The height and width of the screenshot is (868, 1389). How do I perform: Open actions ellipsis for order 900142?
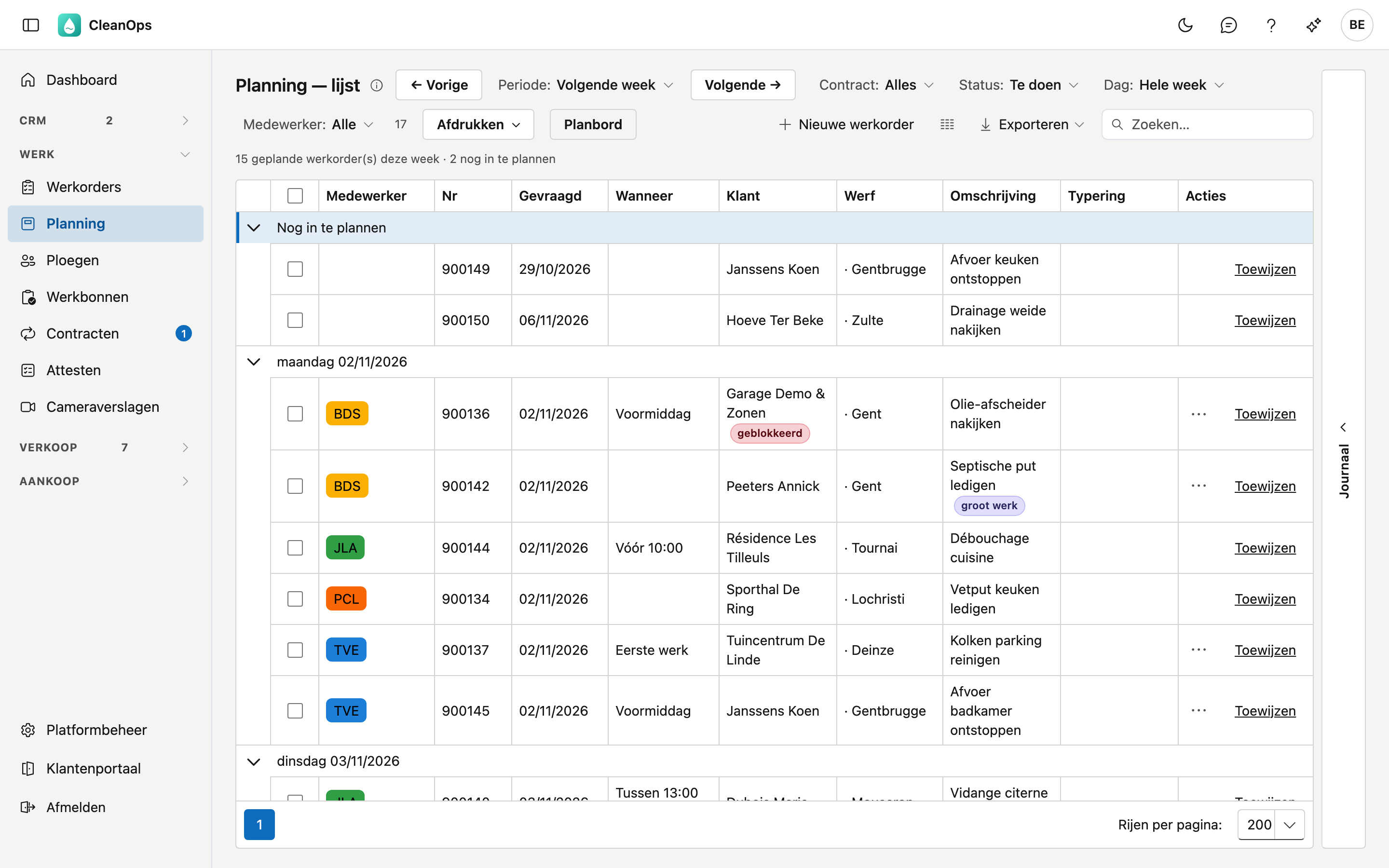click(x=1198, y=486)
